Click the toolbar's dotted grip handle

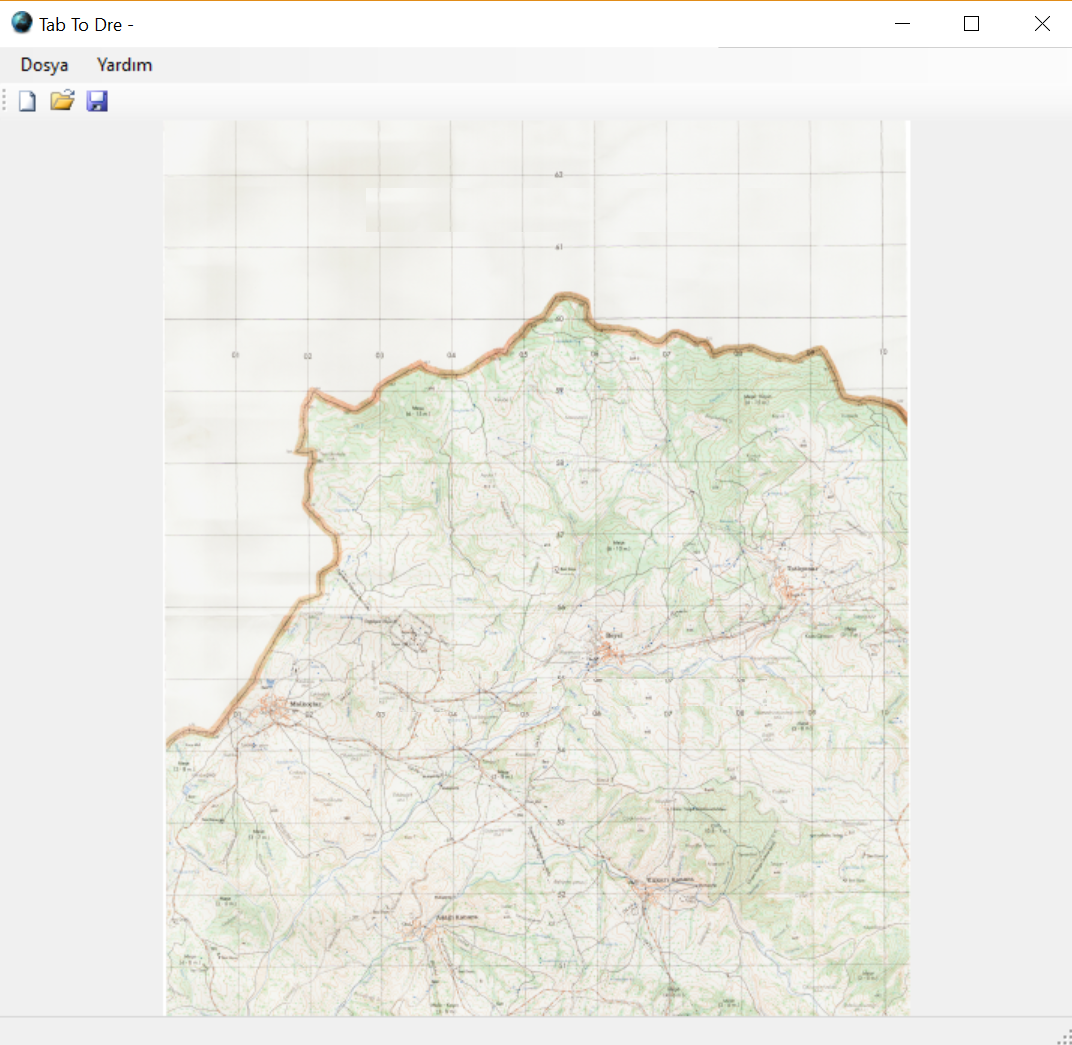[5, 101]
